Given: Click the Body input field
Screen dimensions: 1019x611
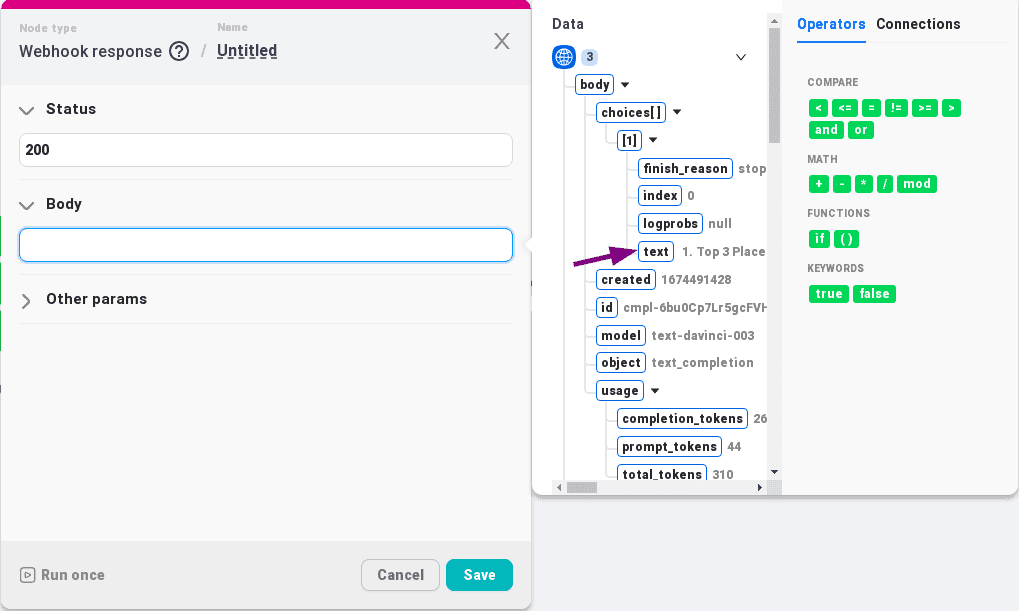Looking at the screenshot, I should point(266,245).
